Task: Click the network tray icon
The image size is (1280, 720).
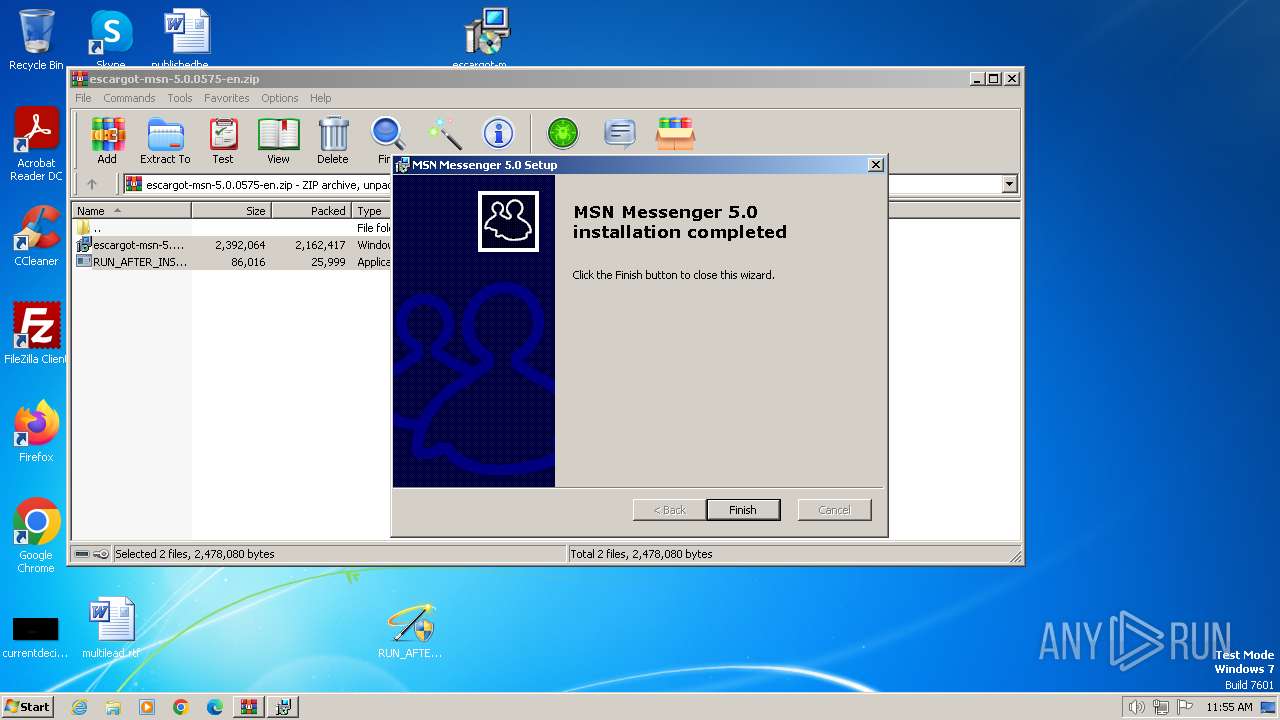Action: point(1161,707)
